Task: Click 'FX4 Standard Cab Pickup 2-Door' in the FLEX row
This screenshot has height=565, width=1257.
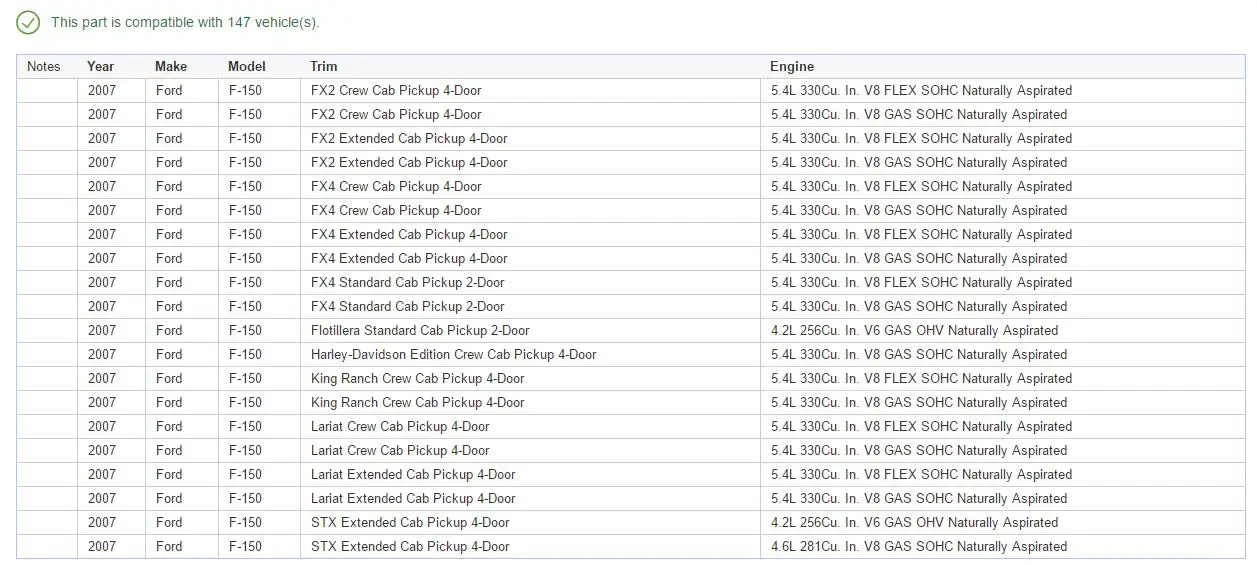Action: point(408,282)
